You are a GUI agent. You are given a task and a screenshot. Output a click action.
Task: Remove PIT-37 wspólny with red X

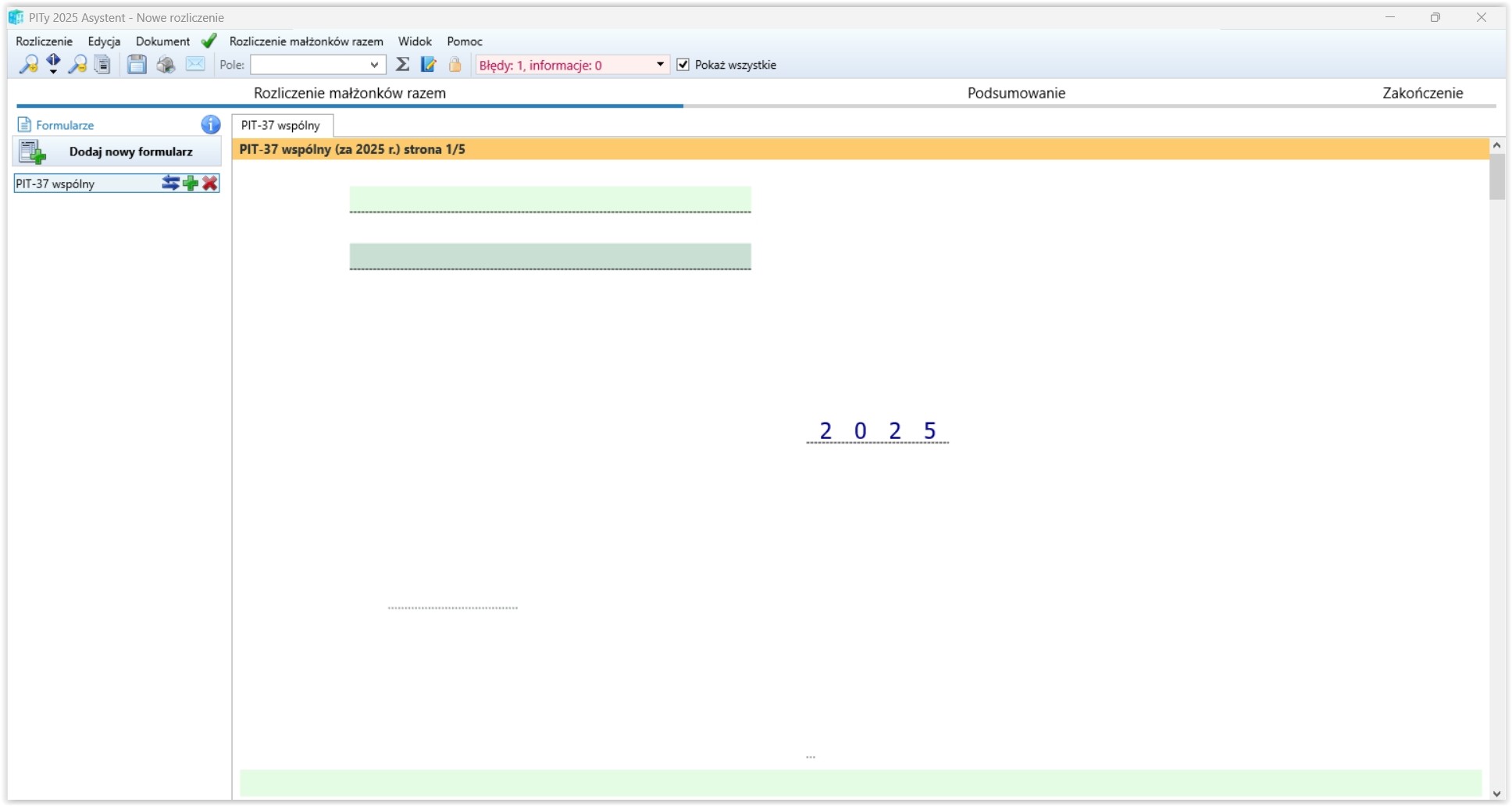[x=210, y=184]
